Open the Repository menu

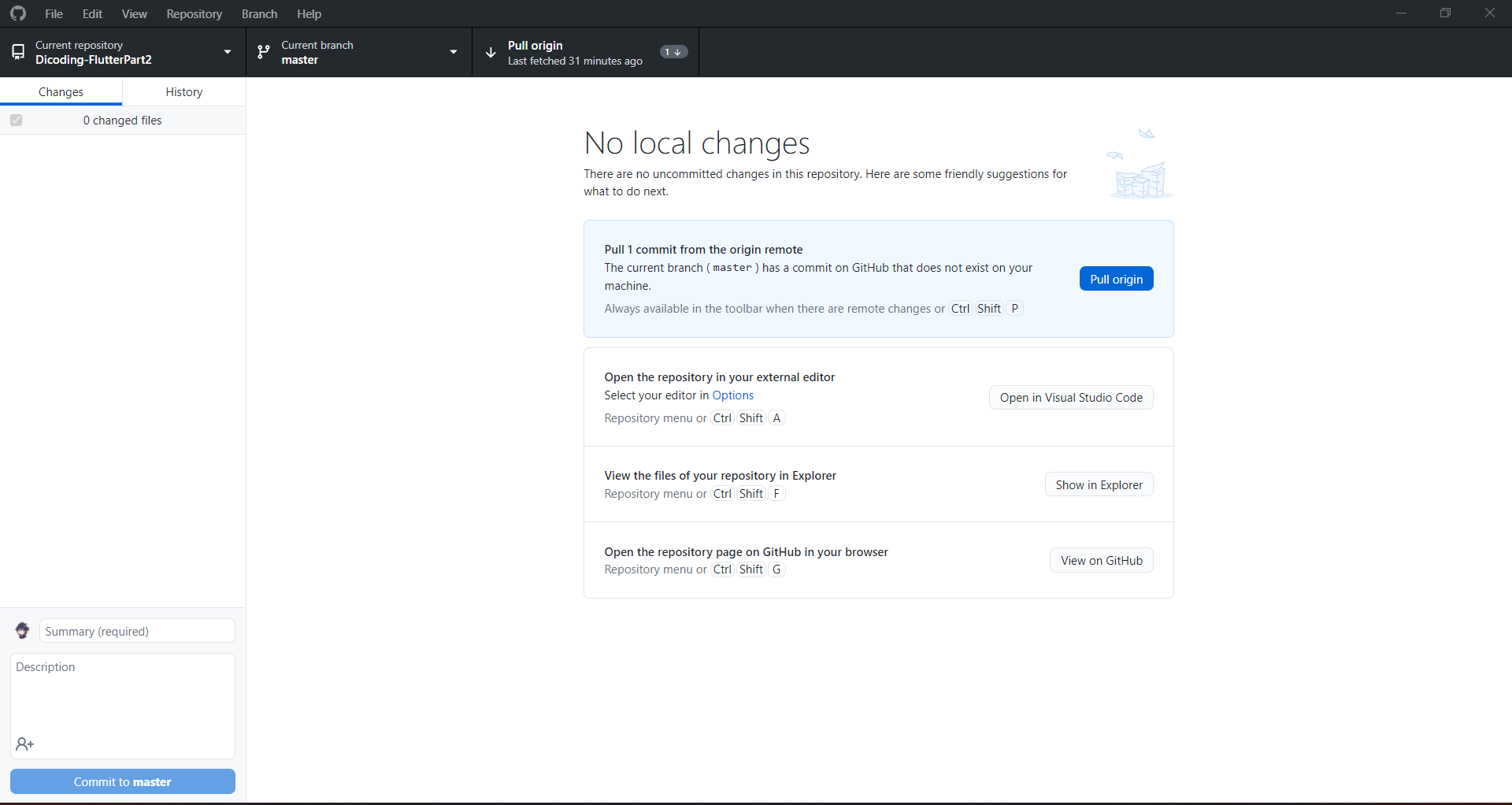(195, 13)
